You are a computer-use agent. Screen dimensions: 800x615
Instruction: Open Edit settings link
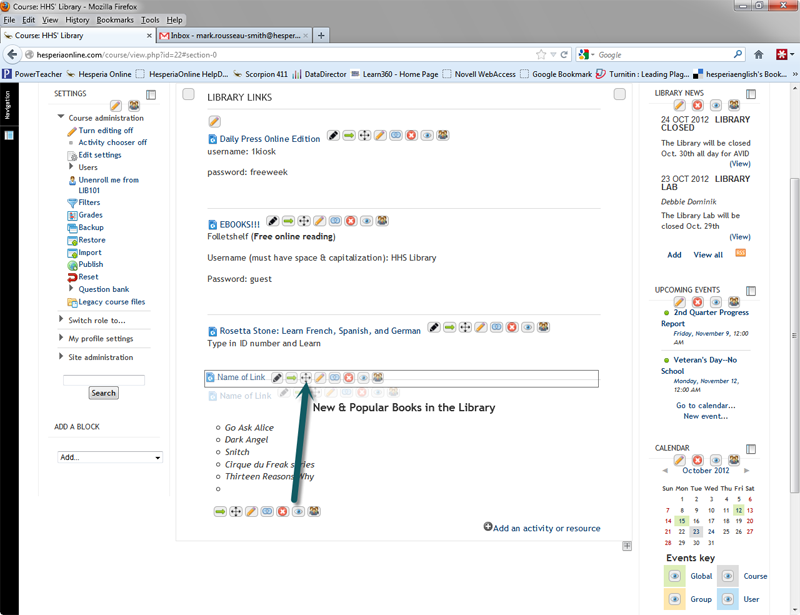tap(100, 155)
